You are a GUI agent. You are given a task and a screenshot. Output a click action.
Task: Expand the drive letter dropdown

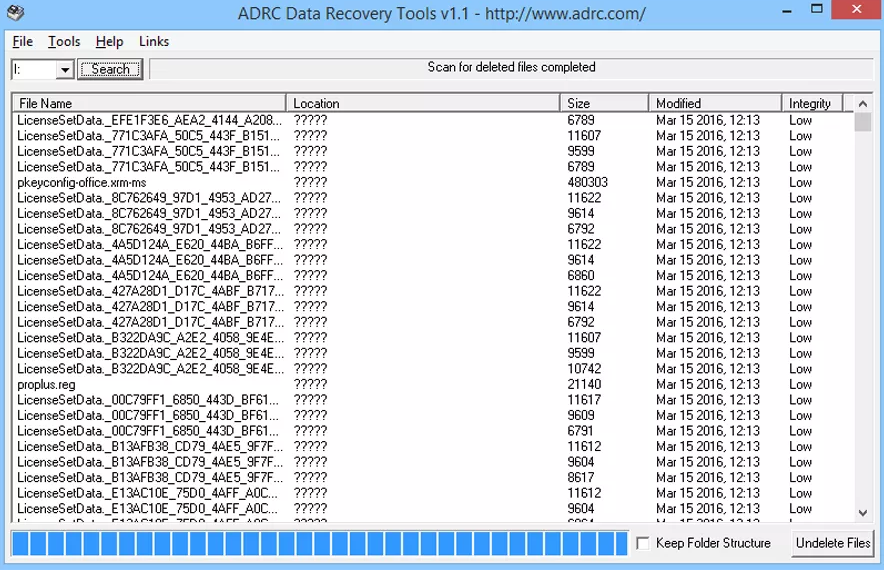65,69
